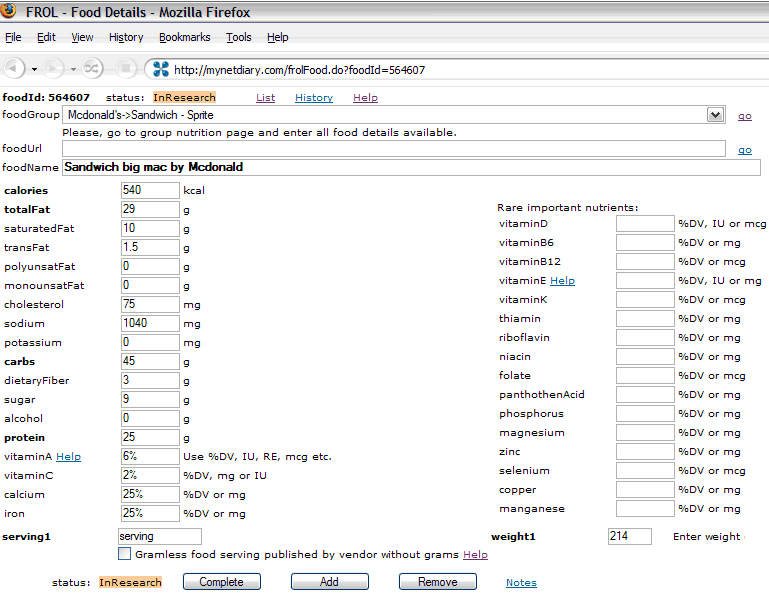Open the Bookmarks menu
The height and width of the screenshot is (597, 769).
click(184, 37)
